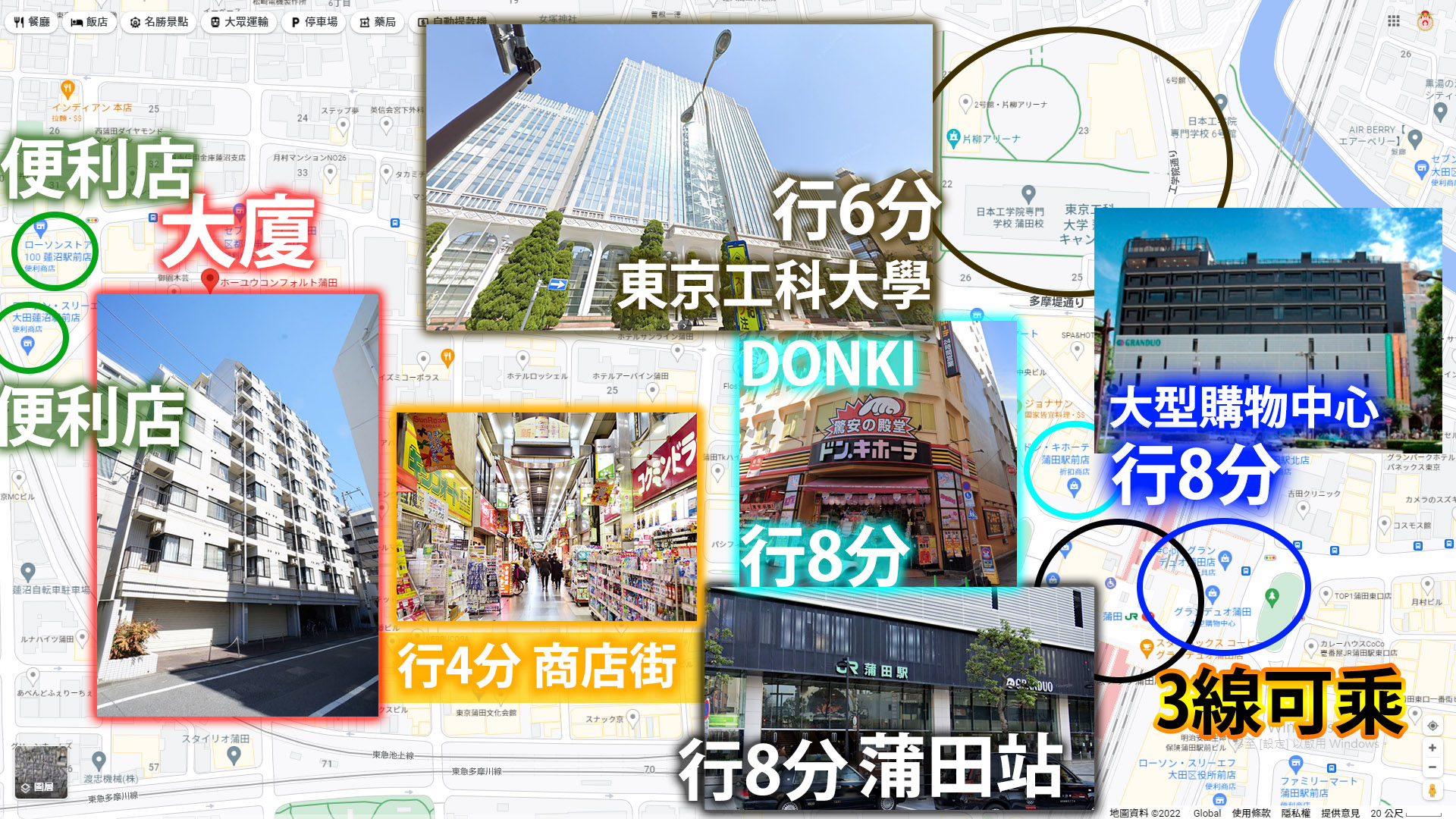Select the 名勝景點 category chip

[158, 22]
